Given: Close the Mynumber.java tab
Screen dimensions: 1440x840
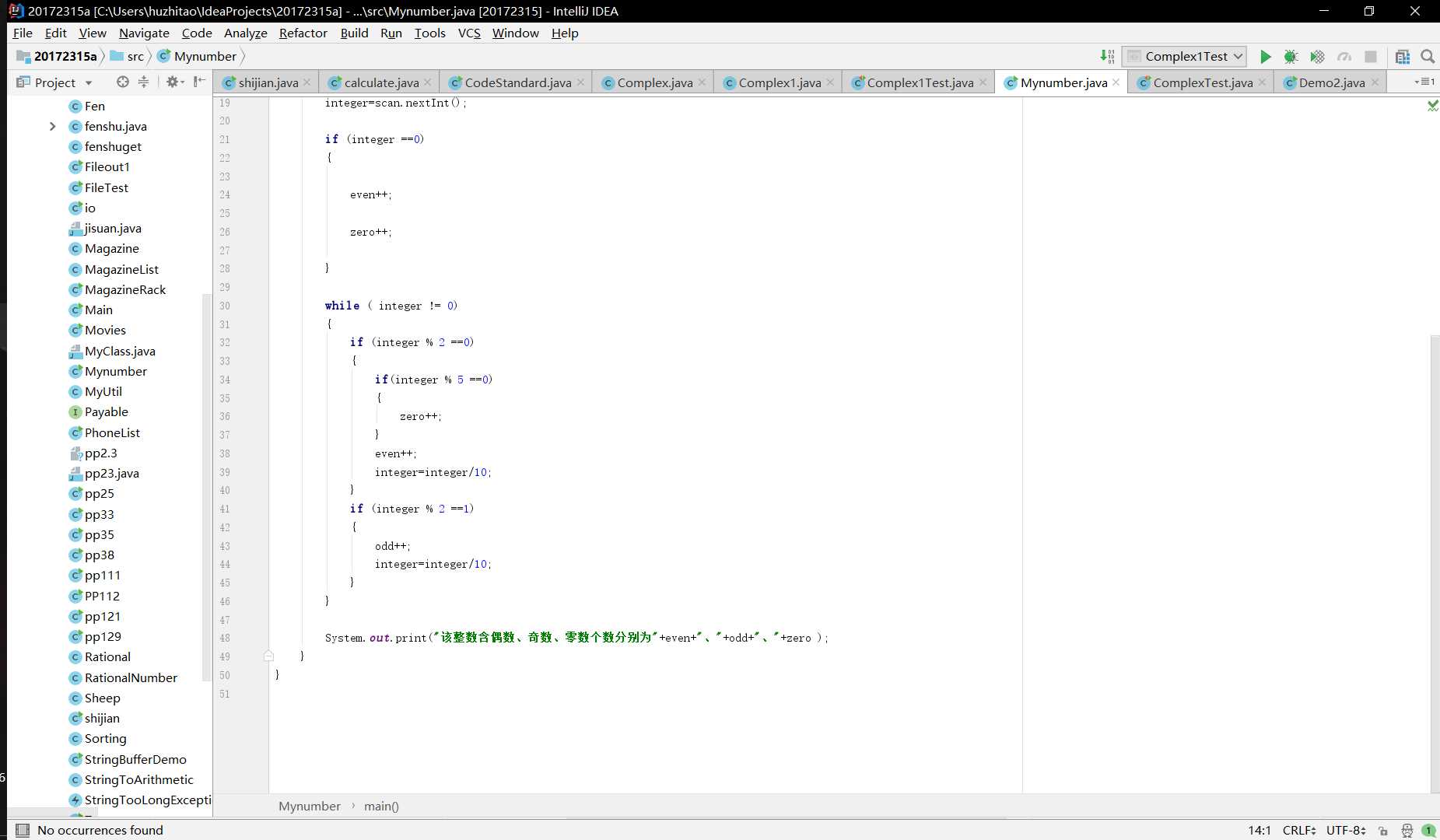Looking at the screenshot, I should (x=1116, y=82).
